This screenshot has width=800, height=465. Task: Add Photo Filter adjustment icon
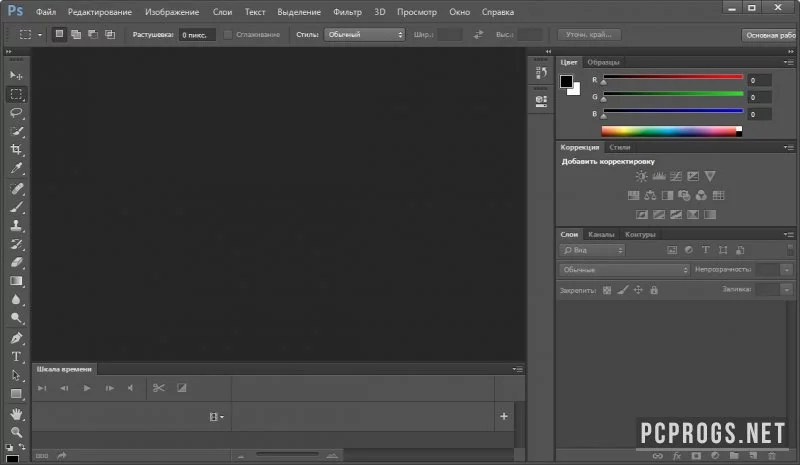point(684,195)
